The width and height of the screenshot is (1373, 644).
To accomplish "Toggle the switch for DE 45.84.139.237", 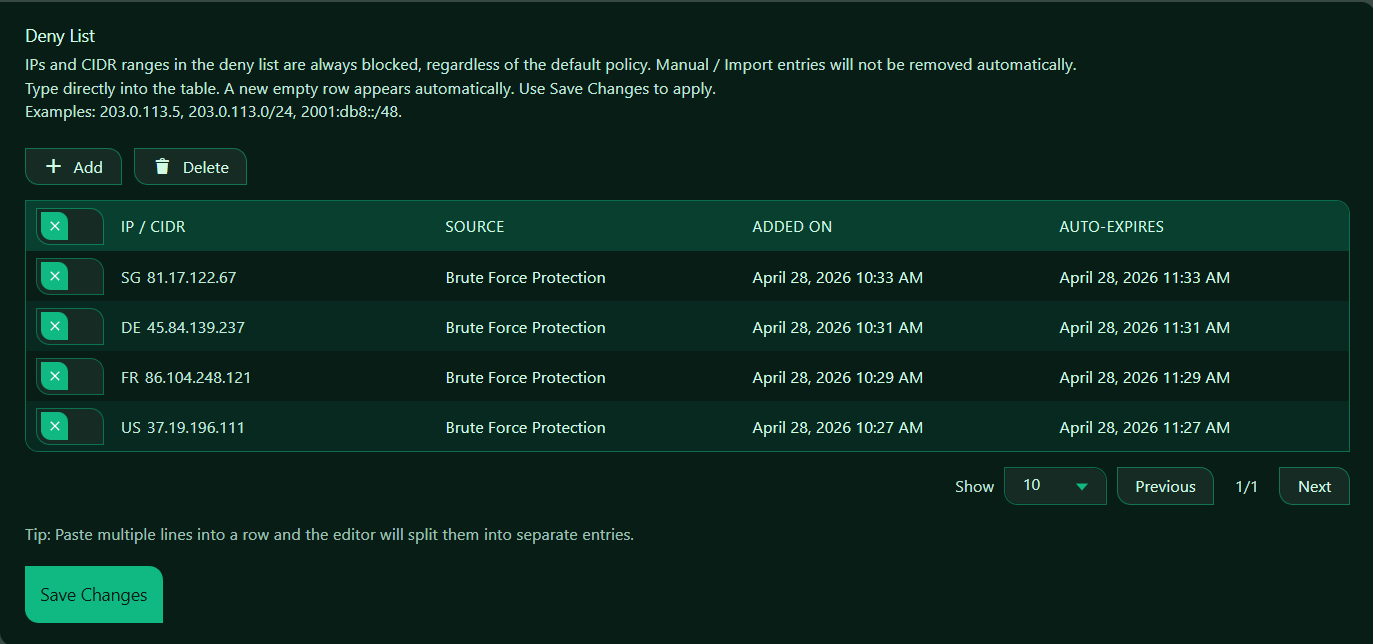I will (69, 327).
